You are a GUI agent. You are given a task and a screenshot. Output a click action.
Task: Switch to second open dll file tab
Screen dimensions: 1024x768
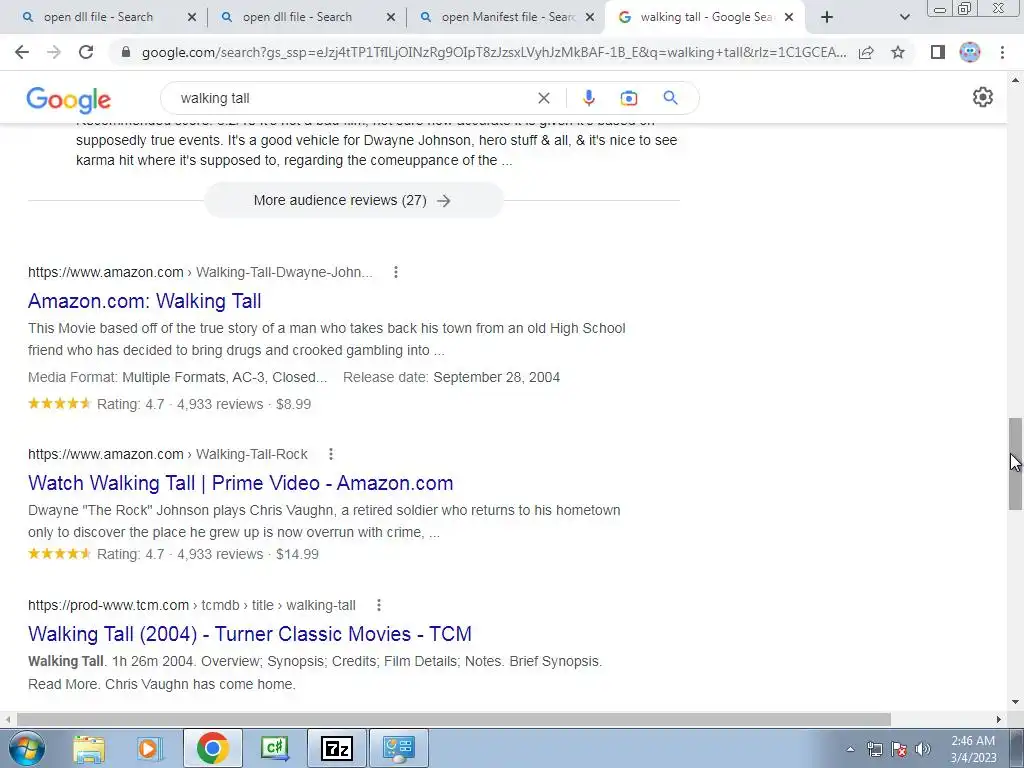[x=297, y=17]
